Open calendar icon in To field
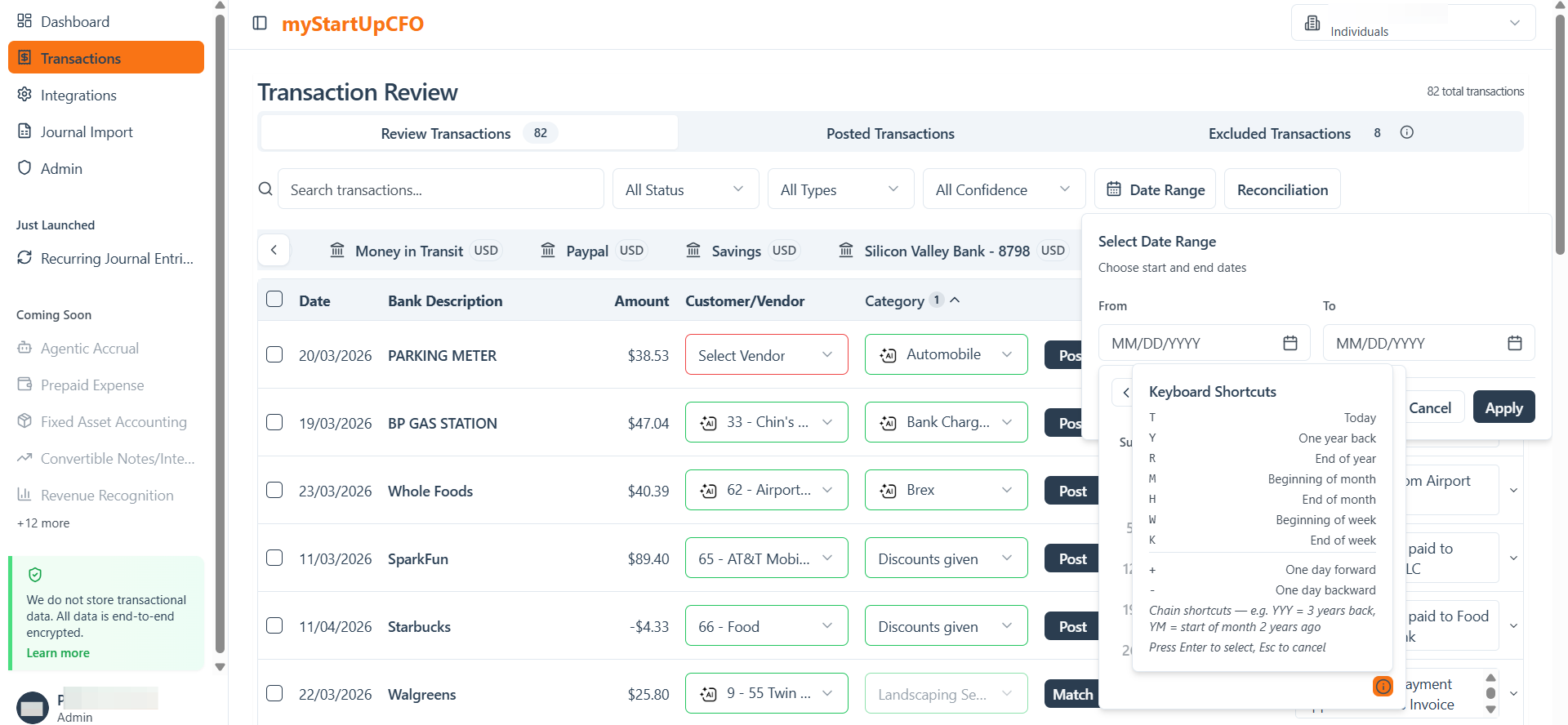Image resolution: width=1568 pixels, height=725 pixels. pyautogui.click(x=1515, y=343)
